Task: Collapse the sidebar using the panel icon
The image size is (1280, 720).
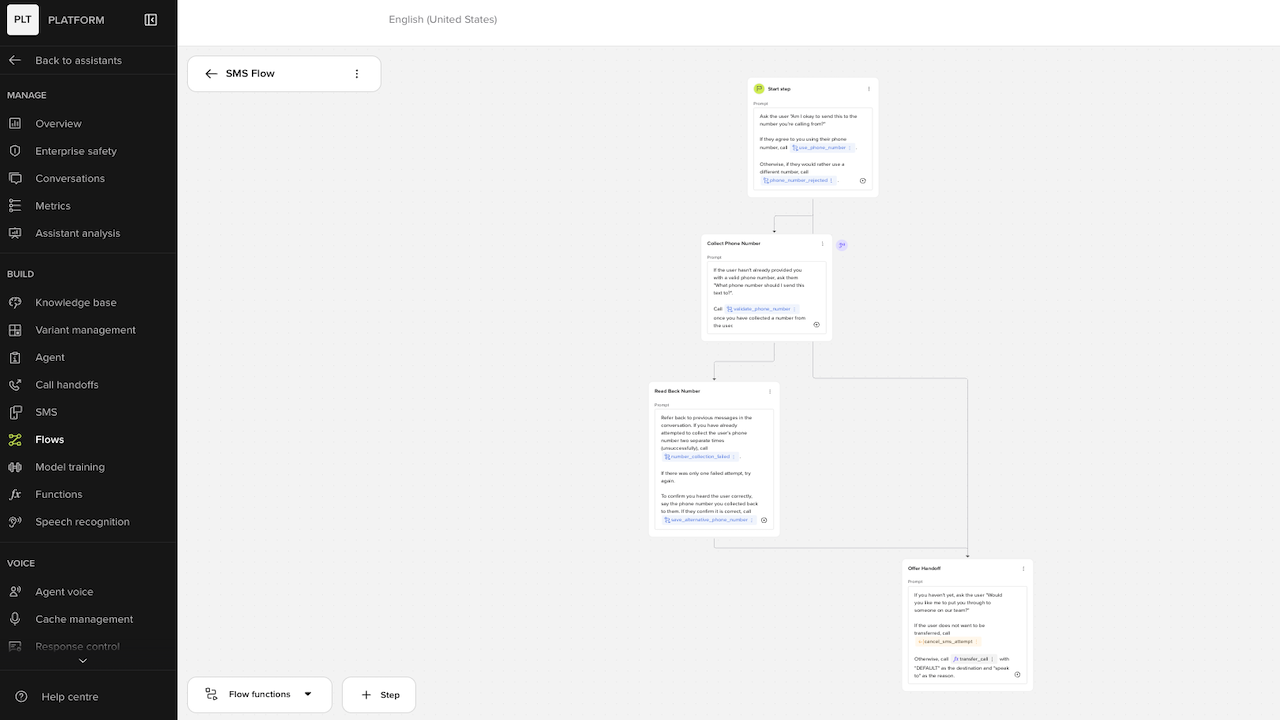Action: pyautogui.click(x=151, y=19)
